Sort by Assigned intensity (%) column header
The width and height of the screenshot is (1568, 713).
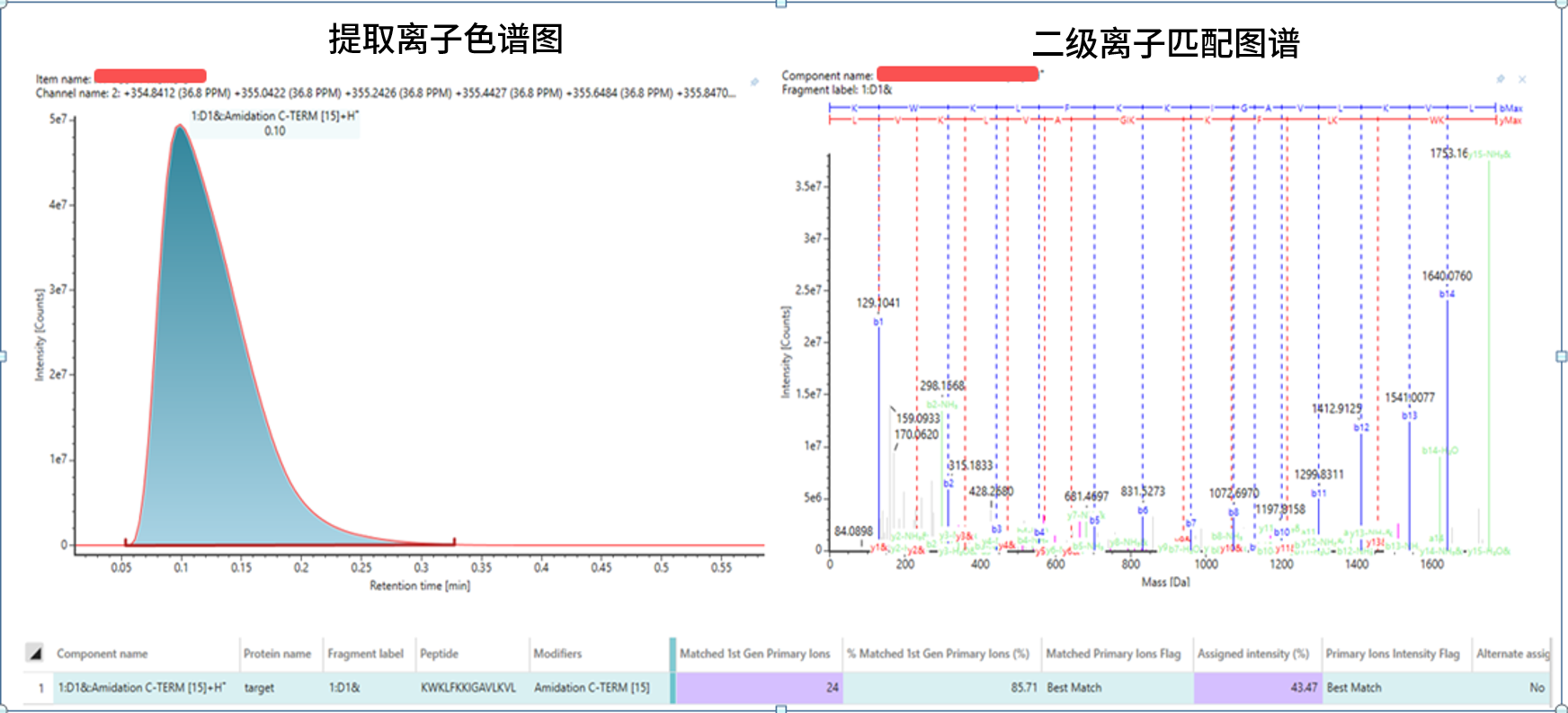[1253, 654]
